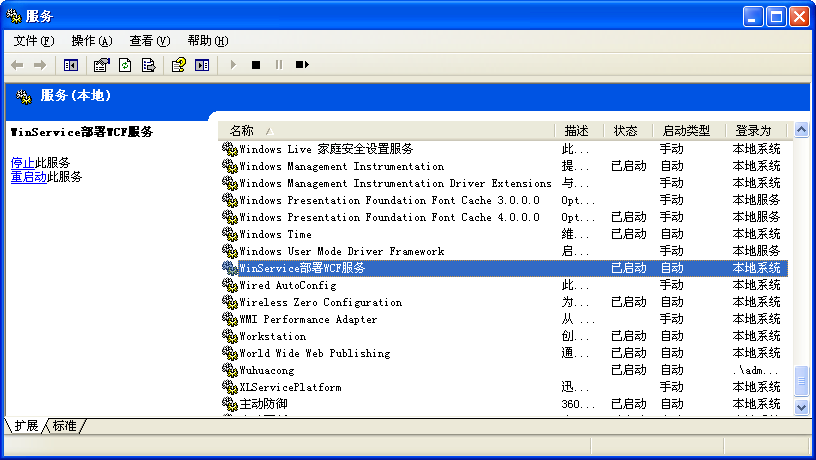Sort by the 名称 column header
This screenshot has width=816, height=460.
pos(386,131)
